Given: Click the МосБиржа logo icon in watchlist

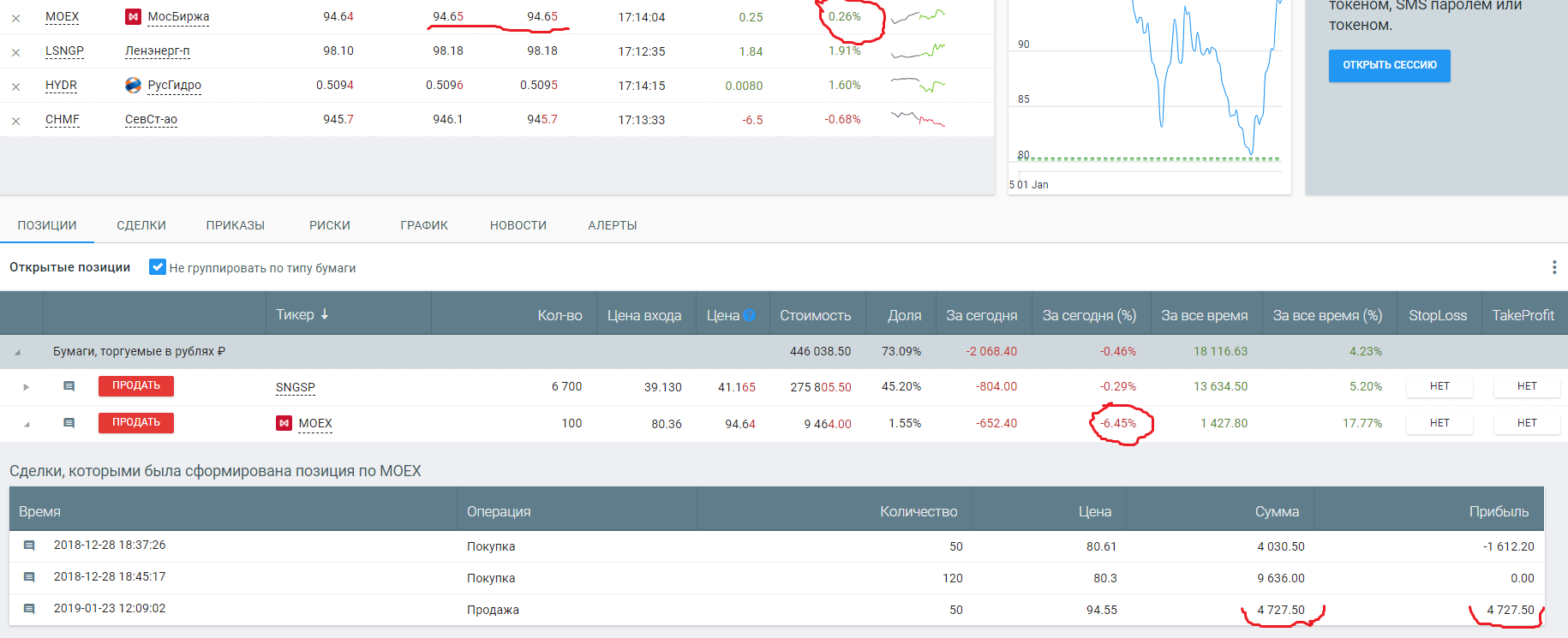Looking at the screenshot, I should pos(133,16).
